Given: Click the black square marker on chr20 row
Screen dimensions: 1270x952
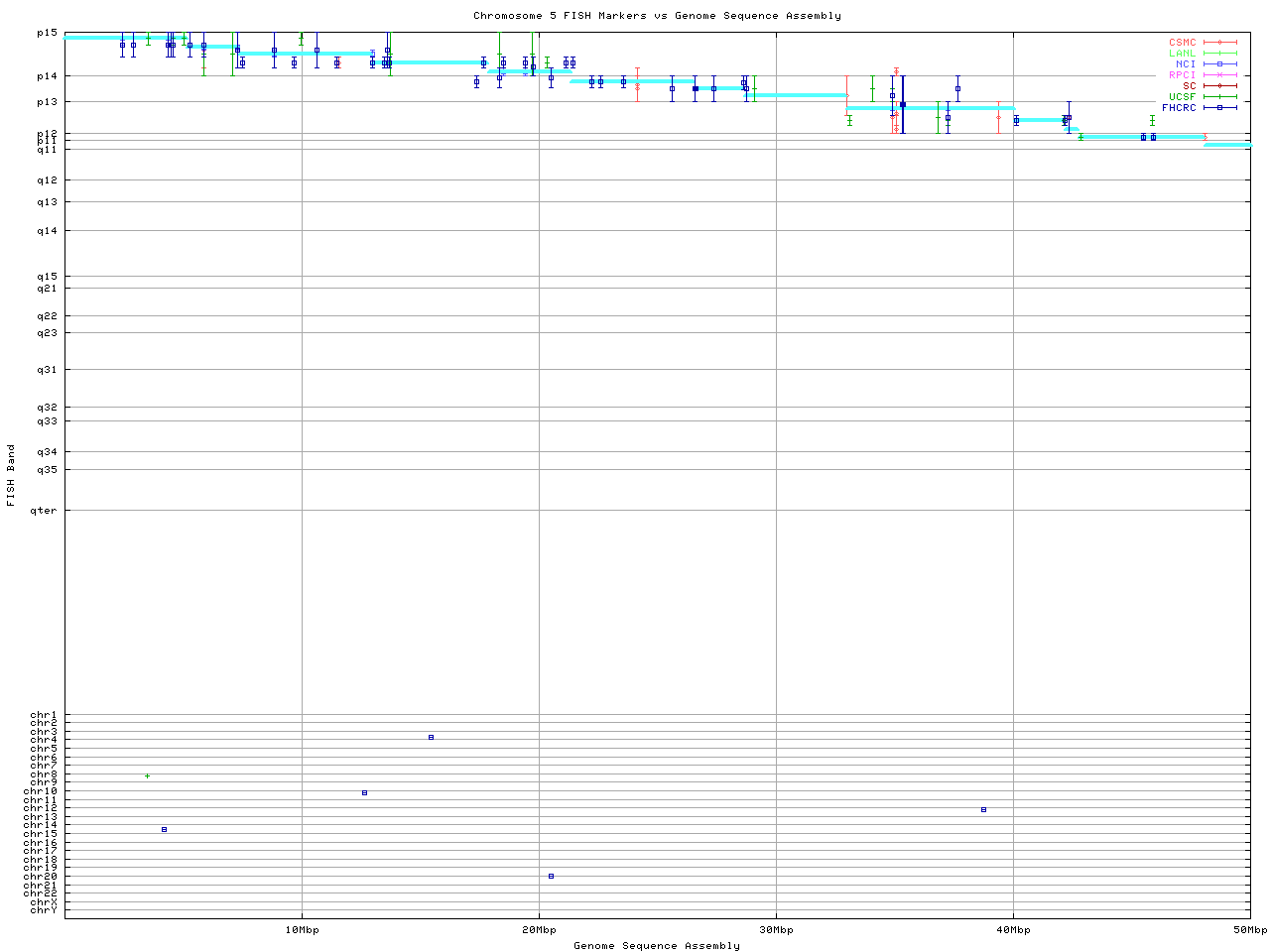Looking at the screenshot, I should (x=551, y=877).
